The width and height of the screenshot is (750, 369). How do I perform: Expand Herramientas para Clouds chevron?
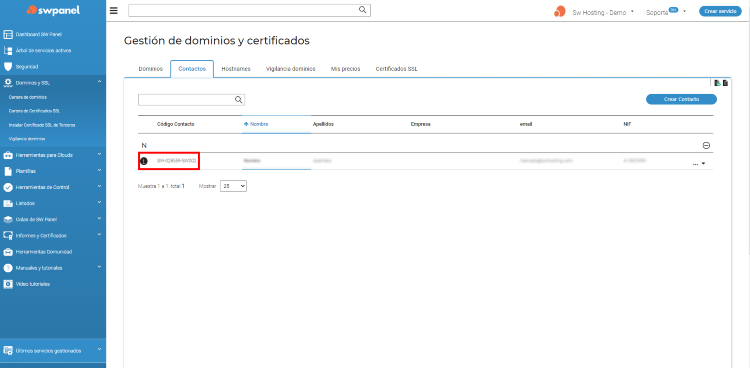pos(99,154)
